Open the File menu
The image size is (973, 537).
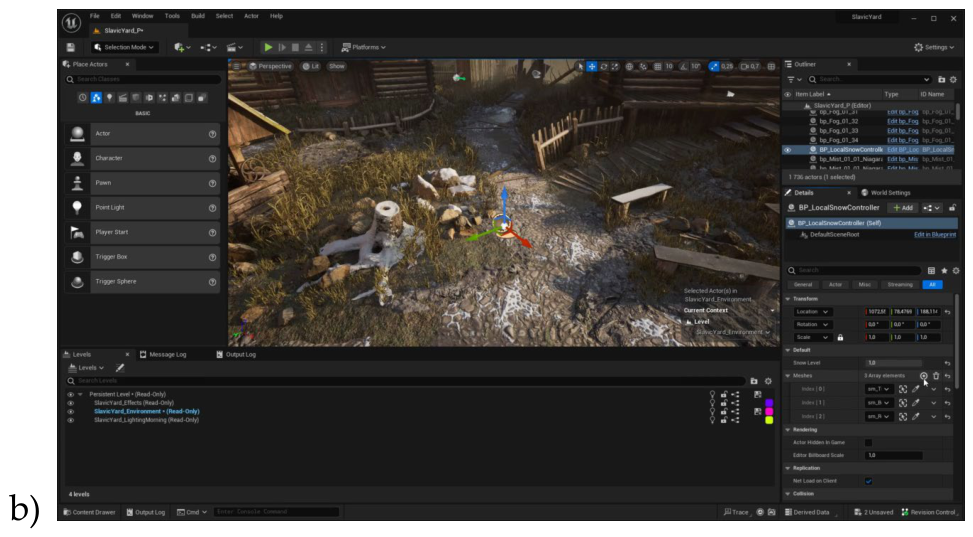coord(94,16)
